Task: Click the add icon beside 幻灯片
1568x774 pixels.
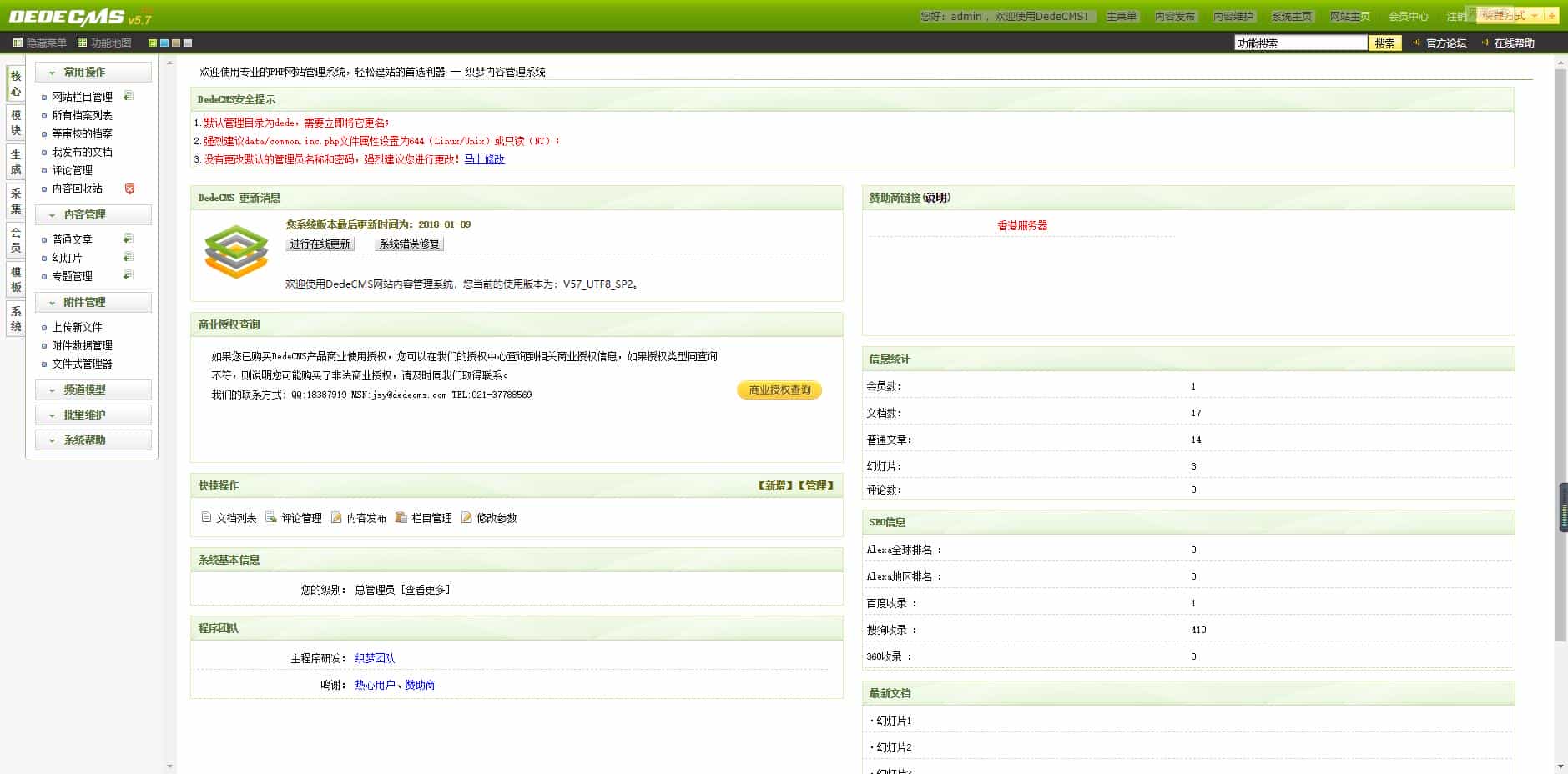Action: point(129,258)
